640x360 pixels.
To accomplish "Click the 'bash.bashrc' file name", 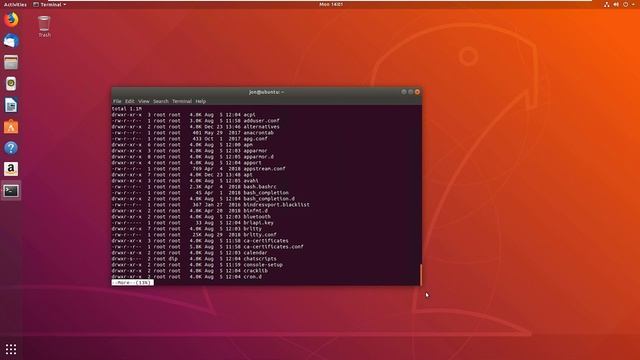I will click(260, 187).
